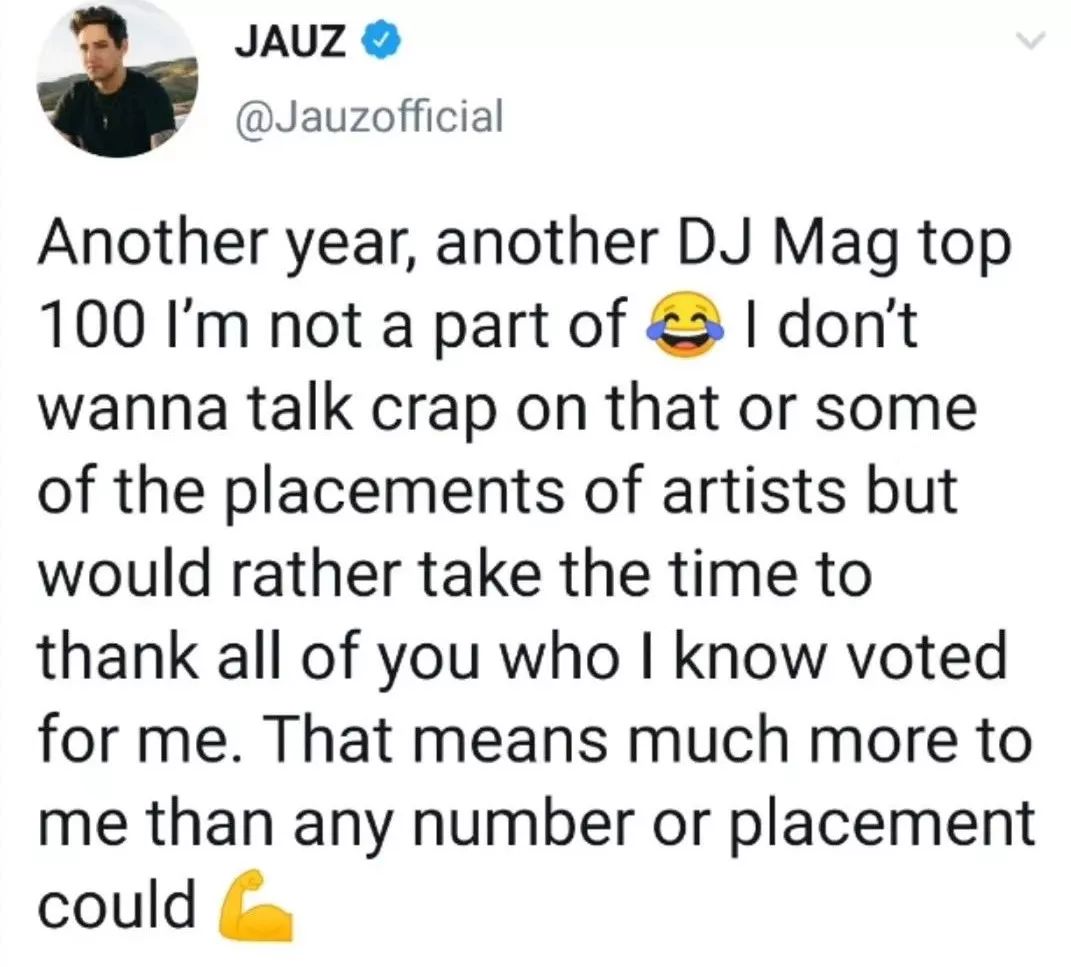Image resolution: width=1071 pixels, height=967 pixels.
Task: Click "would rather take the time" line
Action: point(456,574)
